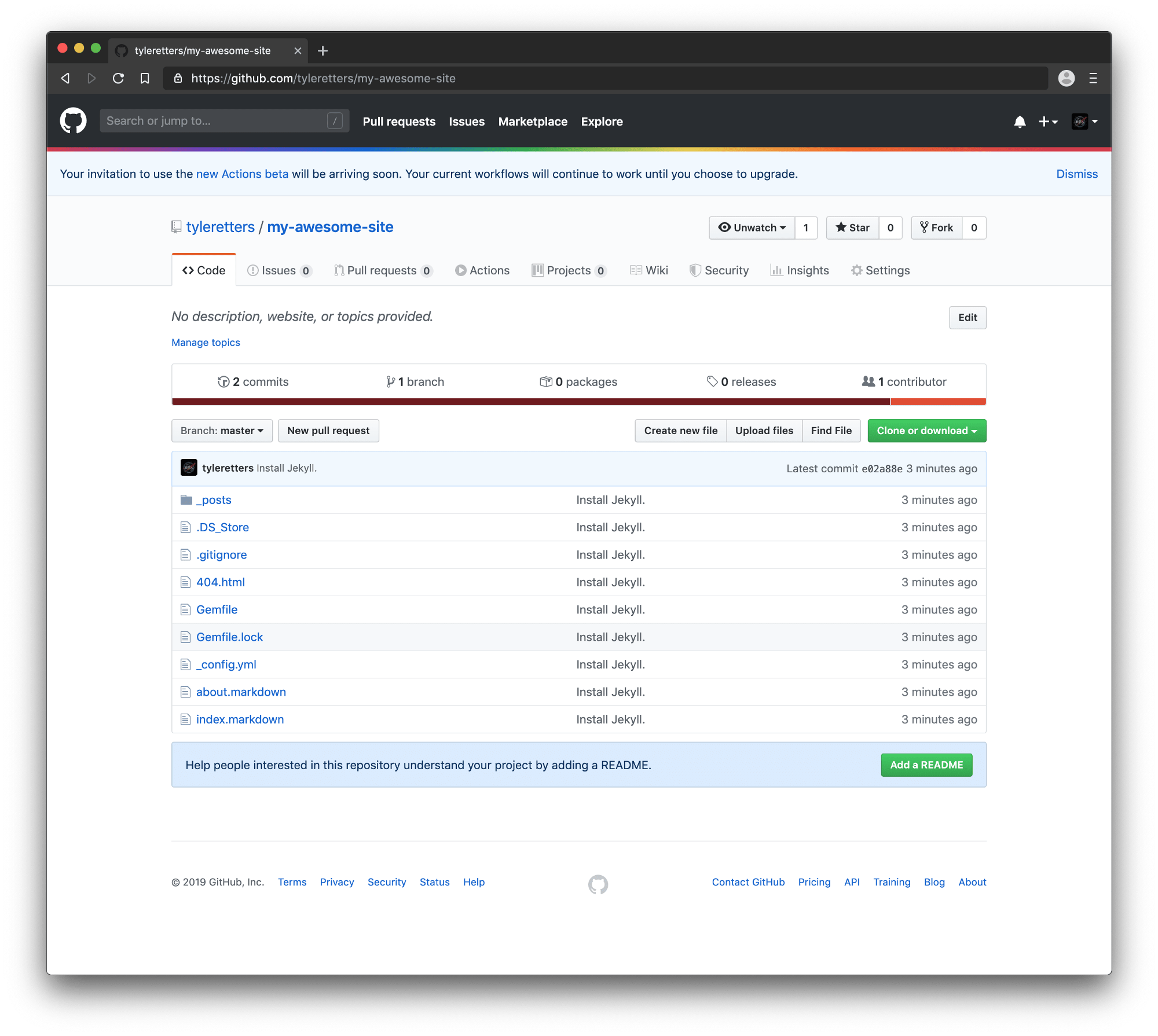Image resolution: width=1158 pixels, height=1036 pixels.
Task: Click the 1 contributor link
Action: pyautogui.click(x=904, y=381)
